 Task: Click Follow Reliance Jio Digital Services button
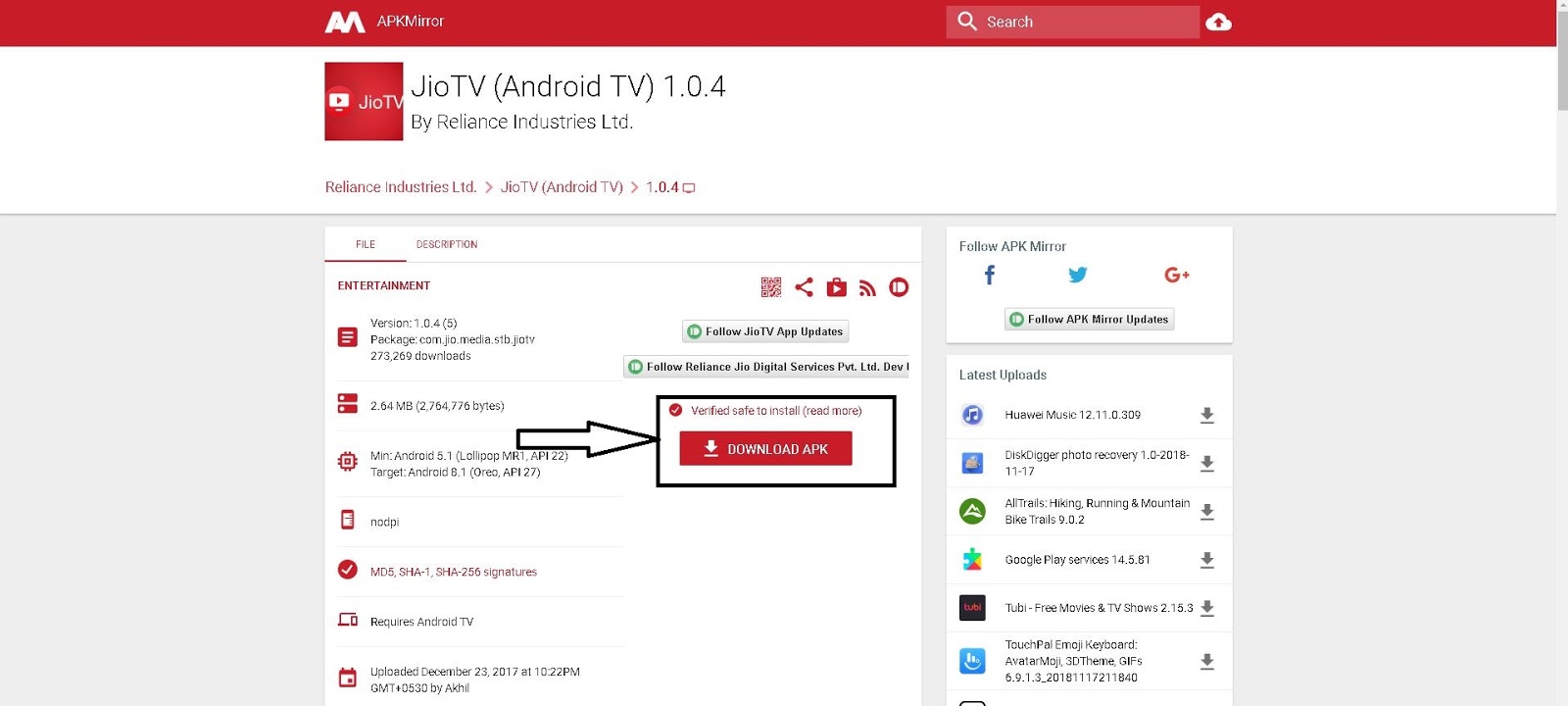(766, 367)
